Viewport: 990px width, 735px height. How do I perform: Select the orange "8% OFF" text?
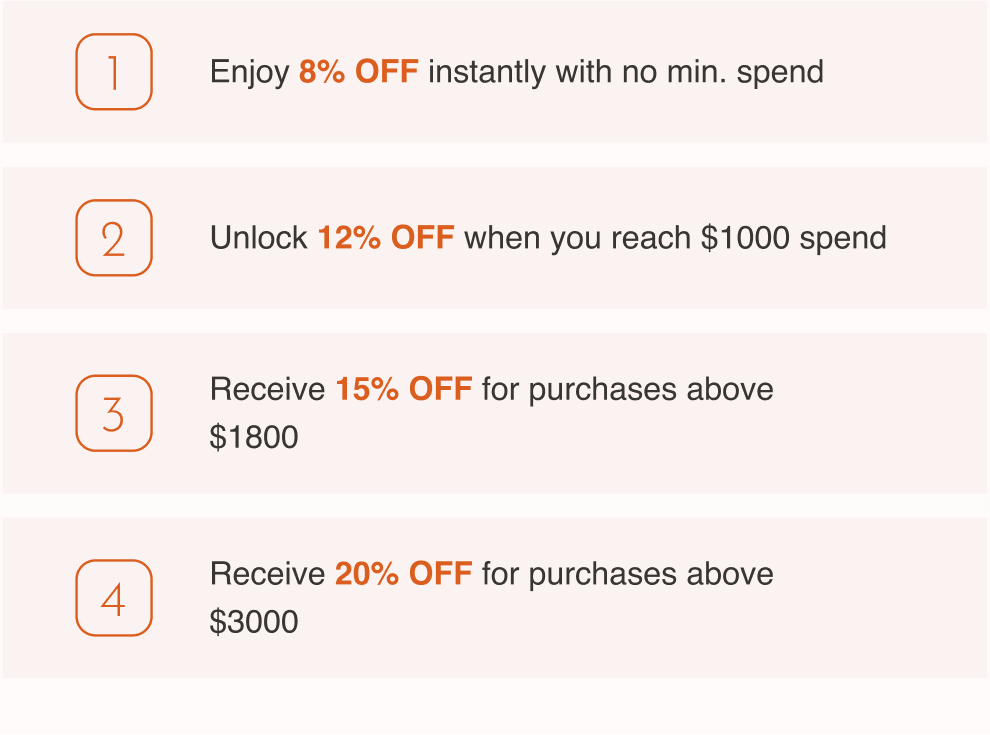click(x=358, y=72)
